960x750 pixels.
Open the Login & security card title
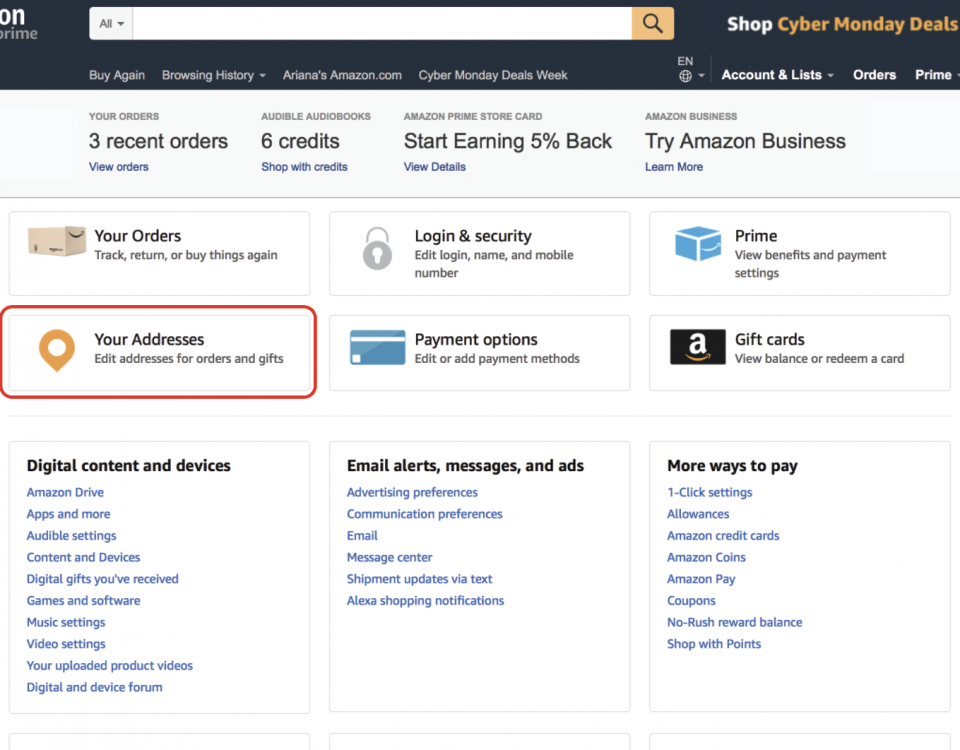point(473,236)
